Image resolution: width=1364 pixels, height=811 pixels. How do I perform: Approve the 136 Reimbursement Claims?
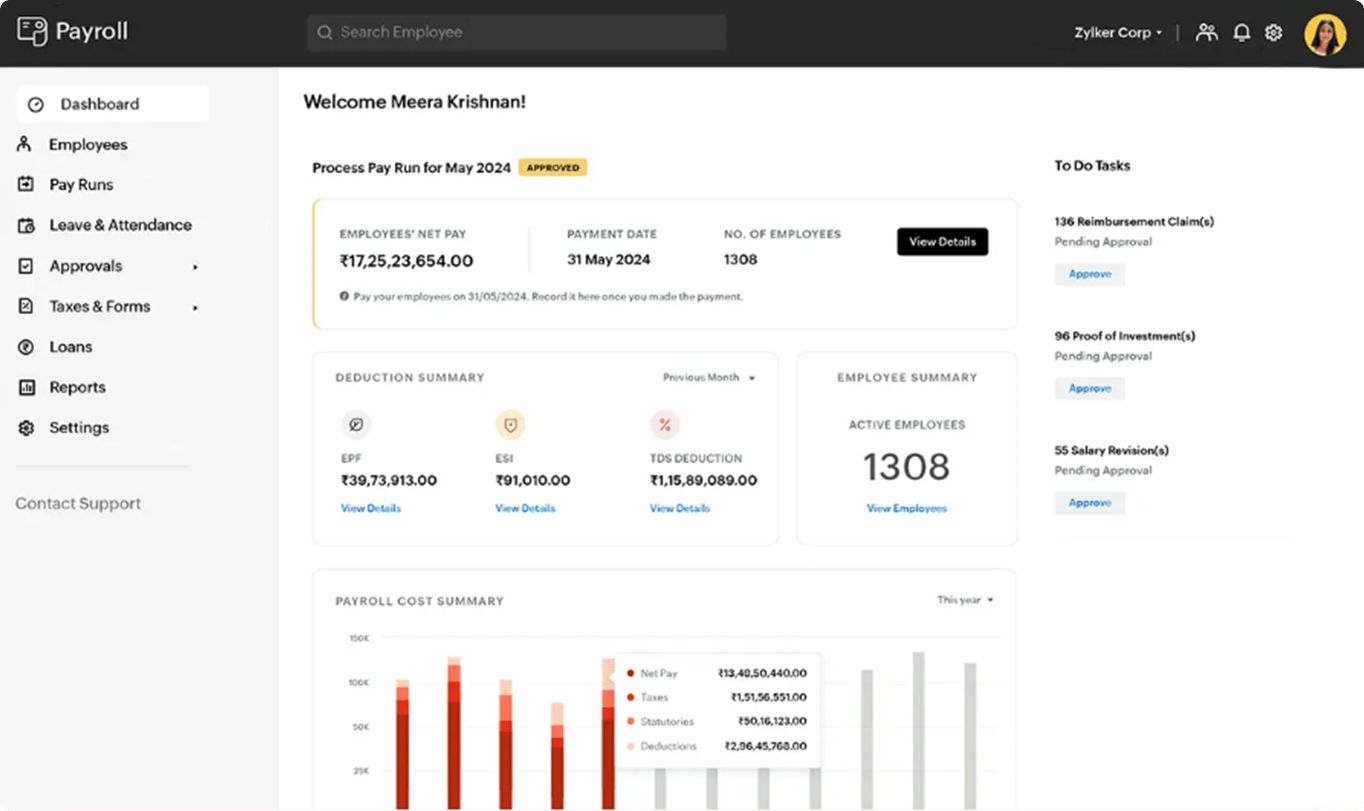click(1089, 274)
